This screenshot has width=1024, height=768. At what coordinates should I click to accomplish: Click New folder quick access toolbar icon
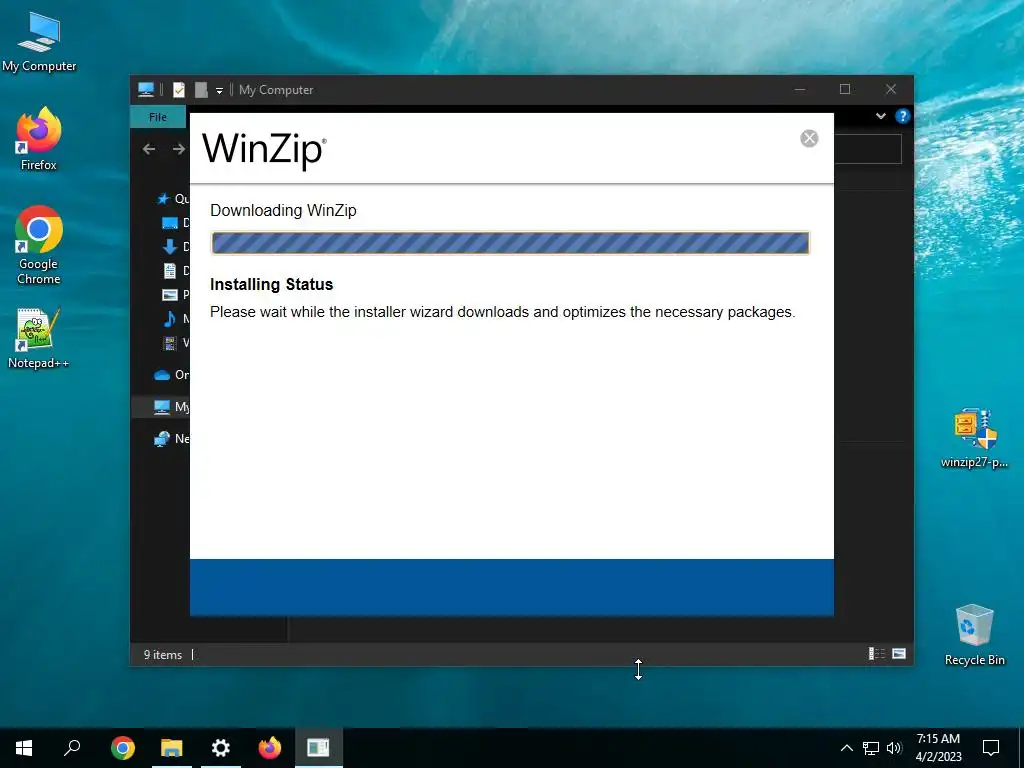pyautogui.click(x=201, y=90)
